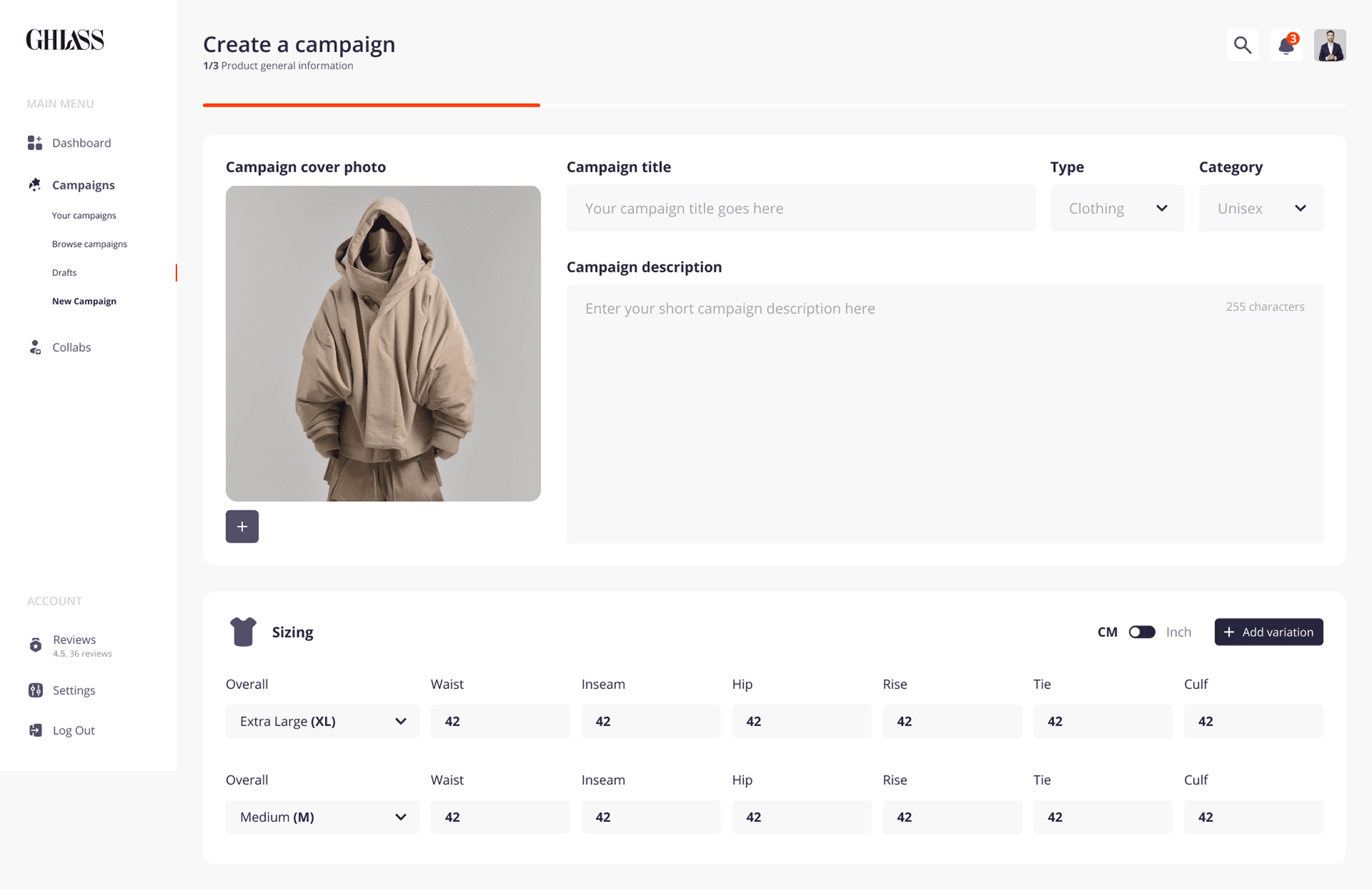Viewport: 1372px width, 889px height.
Task: Click the Settings gear icon
Action: point(34,690)
